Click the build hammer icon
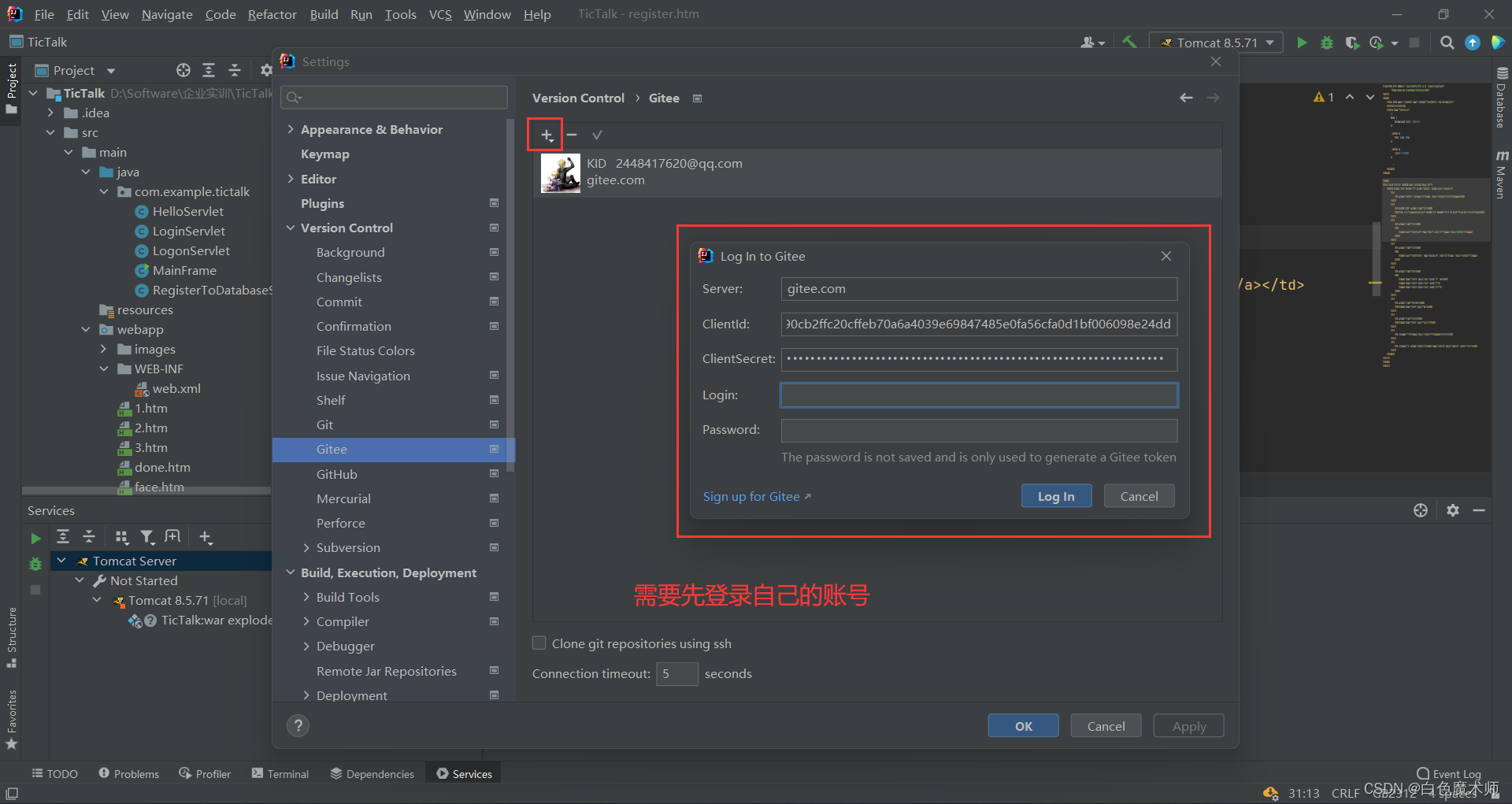1512x804 pixels. 1129,43
